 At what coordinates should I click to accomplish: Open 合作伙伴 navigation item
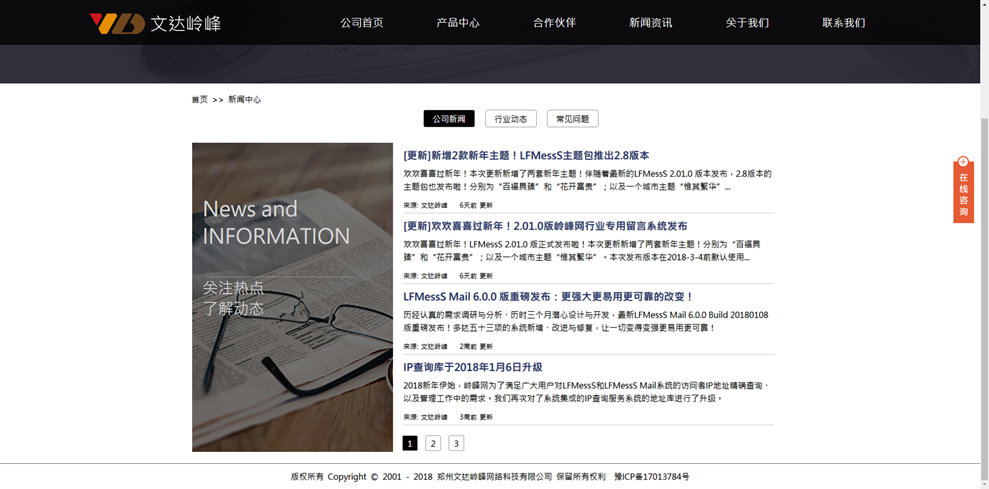pos(554,23)
